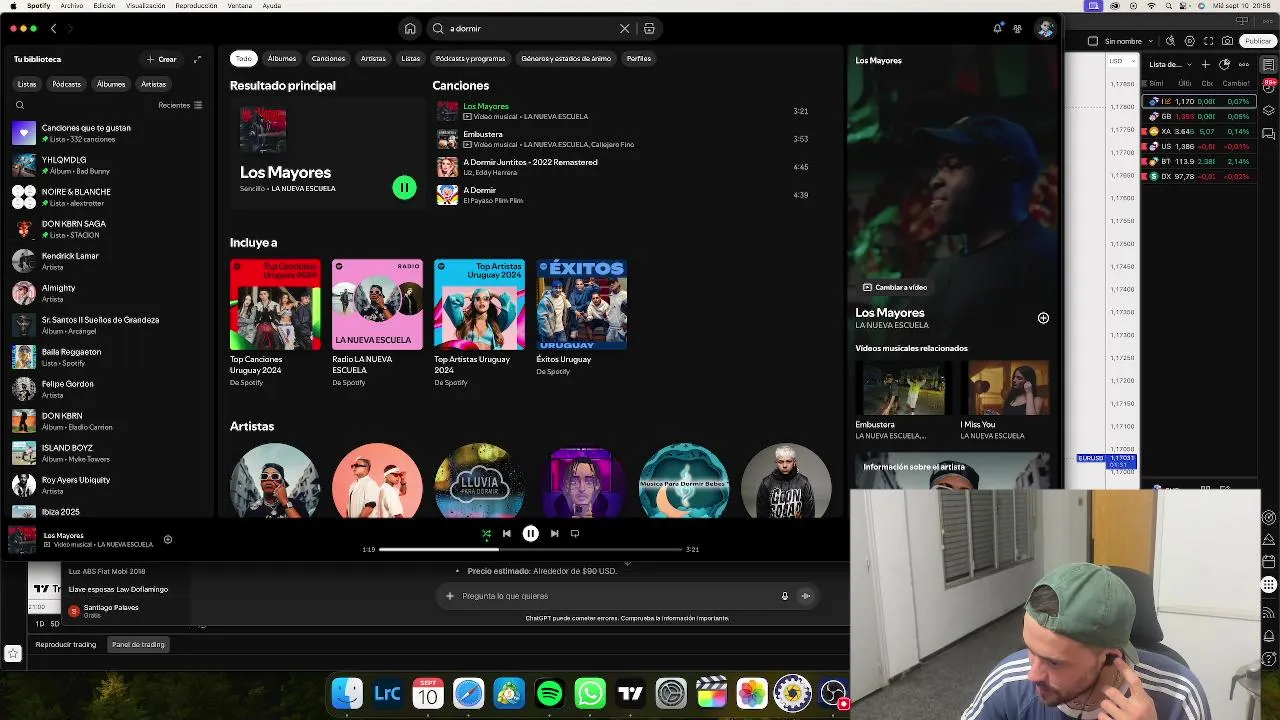Skip to previous track

point(507,534)
